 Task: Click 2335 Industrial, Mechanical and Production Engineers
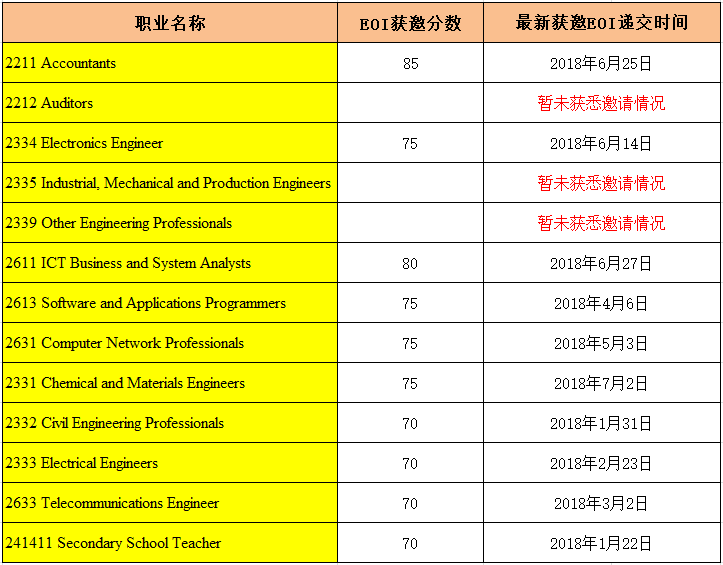pyautogui.click(x=168, y=183)
